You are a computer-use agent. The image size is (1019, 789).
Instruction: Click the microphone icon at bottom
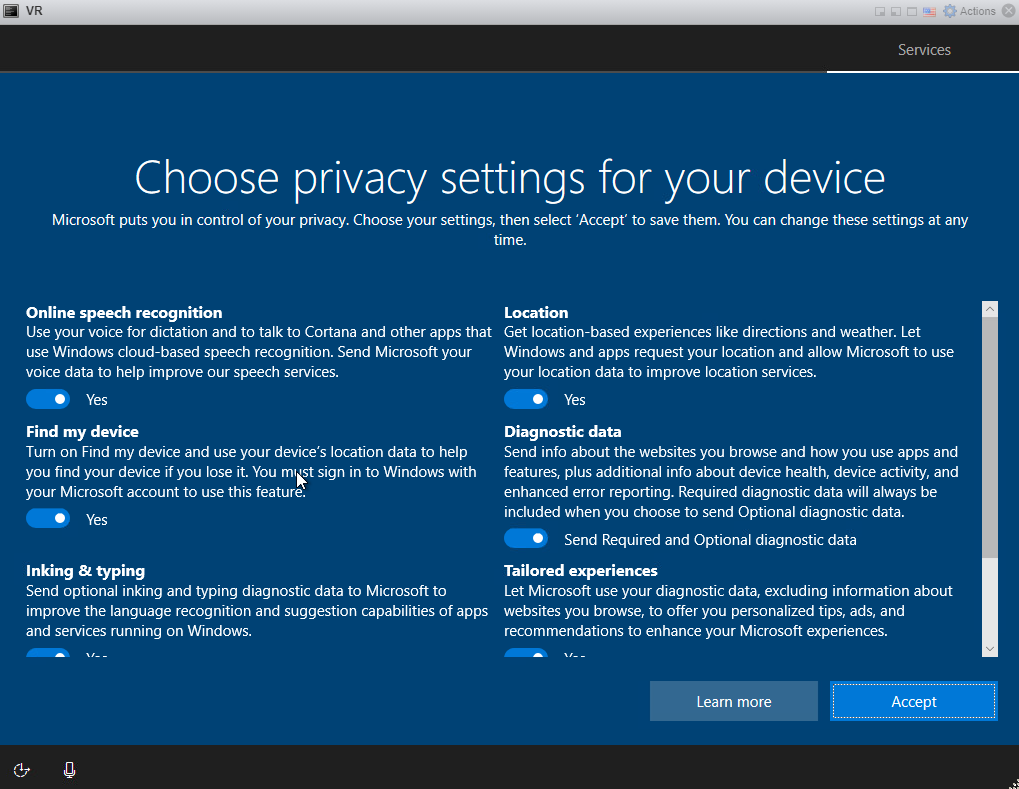70,770
